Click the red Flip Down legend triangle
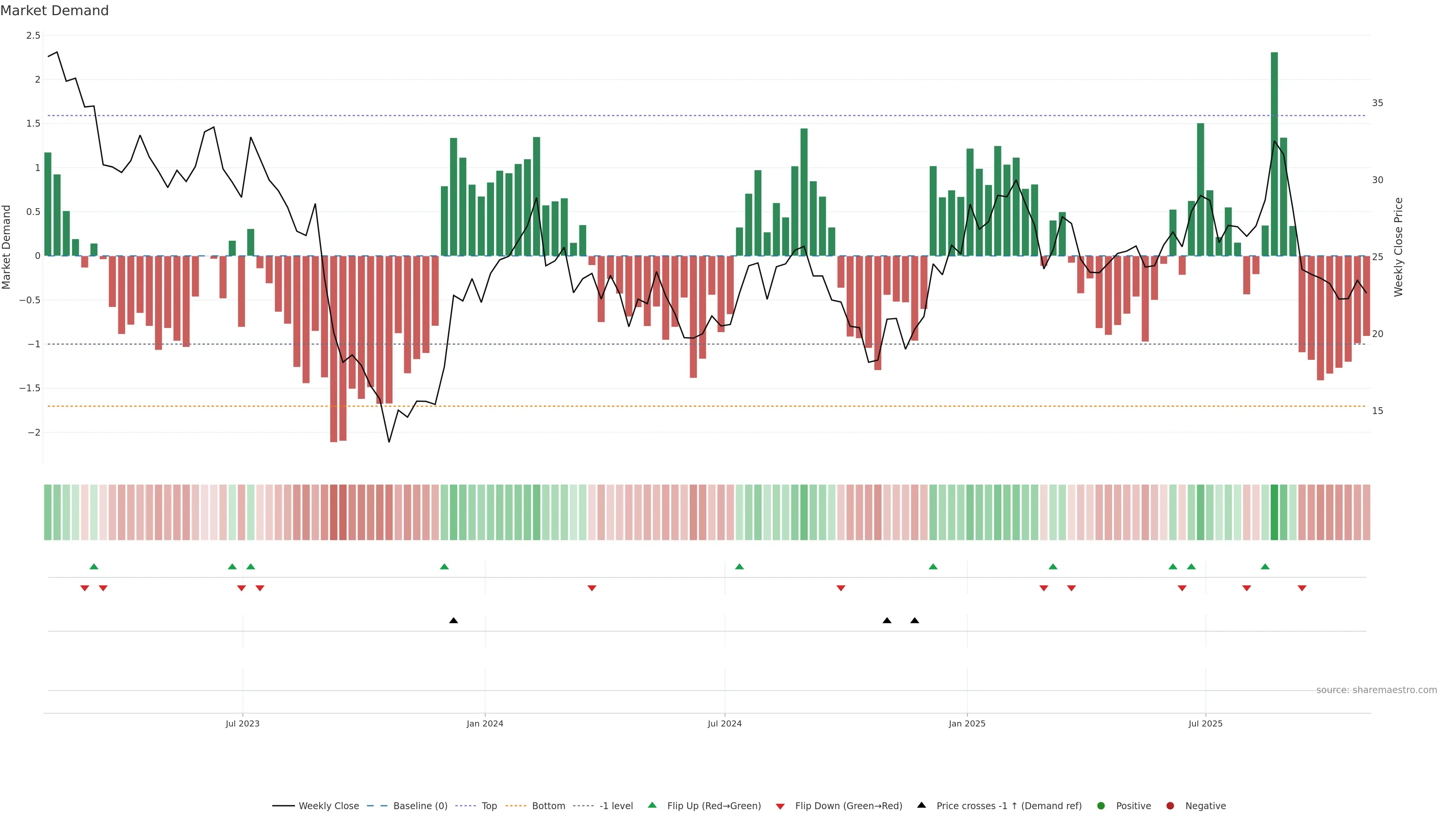This screenshot has width=1456, height=819. (780, 806)
